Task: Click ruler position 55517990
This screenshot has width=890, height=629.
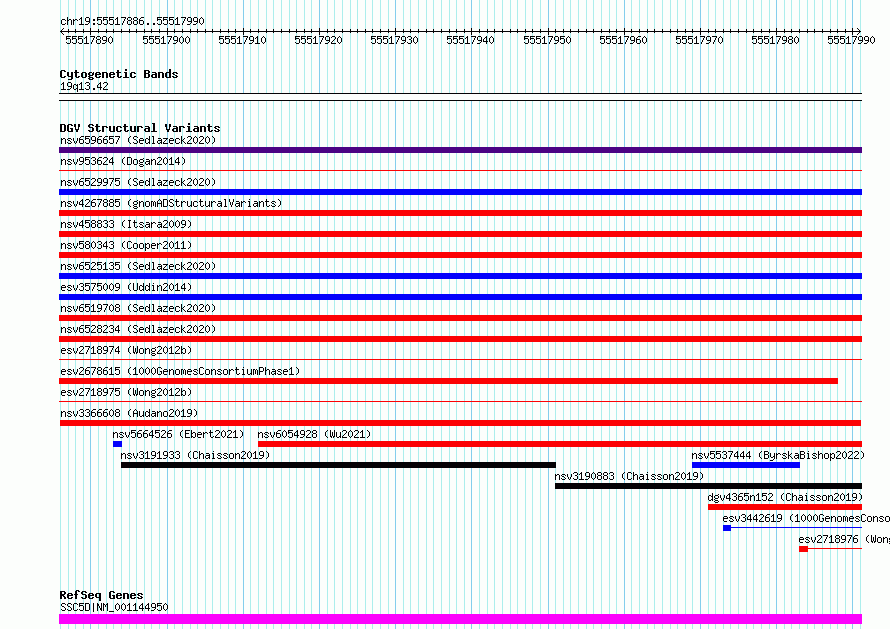Action: click(x=851, y=40)
